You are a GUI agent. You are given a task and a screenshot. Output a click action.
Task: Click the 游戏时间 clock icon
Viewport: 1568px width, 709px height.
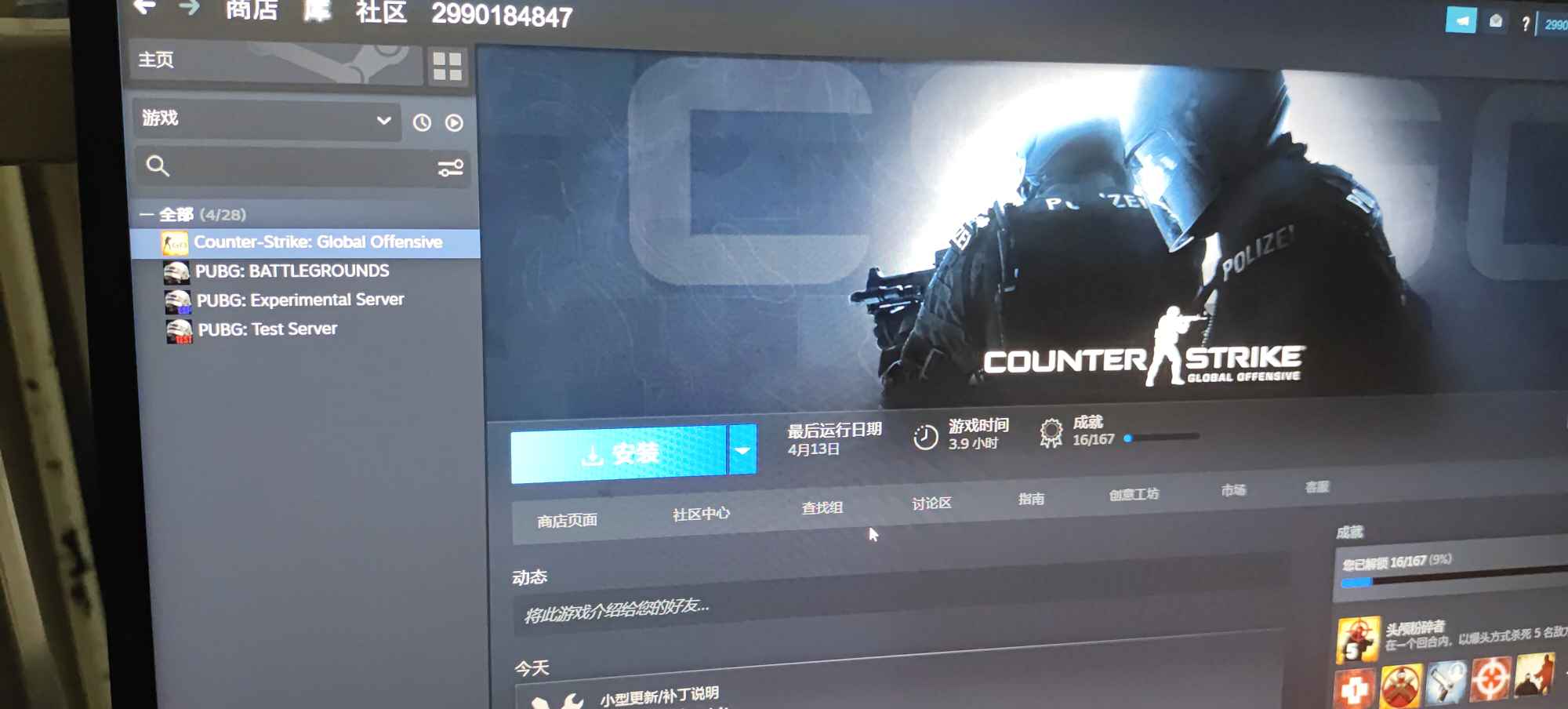click(925, 436)
